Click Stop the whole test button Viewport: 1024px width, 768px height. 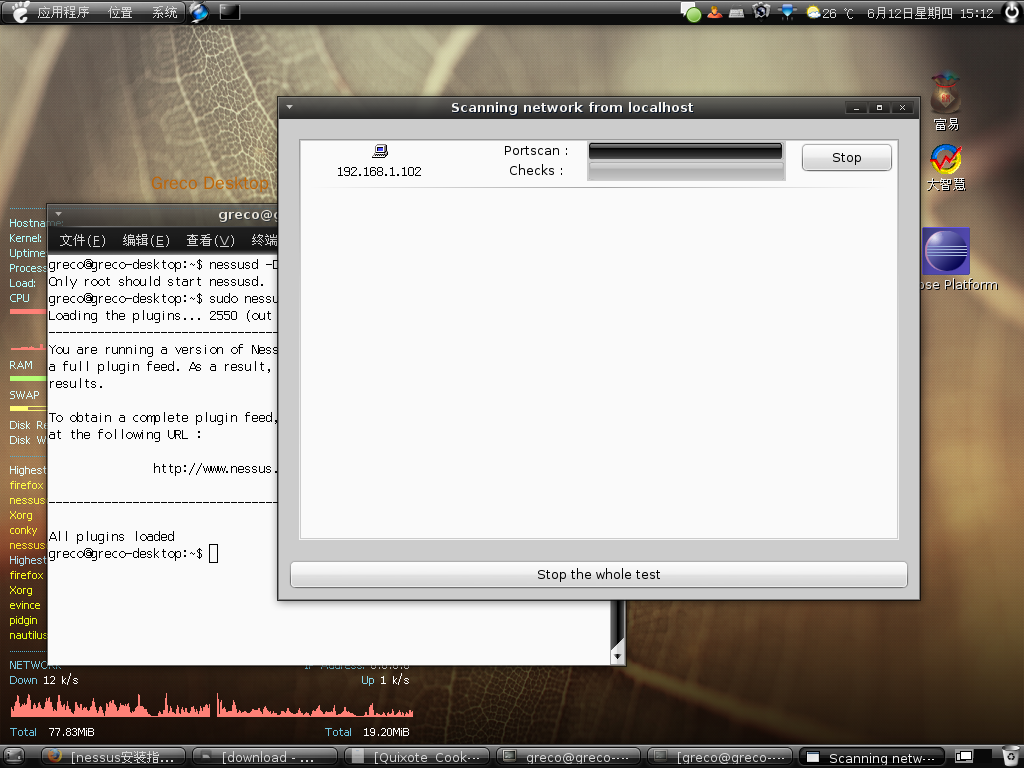598,574
